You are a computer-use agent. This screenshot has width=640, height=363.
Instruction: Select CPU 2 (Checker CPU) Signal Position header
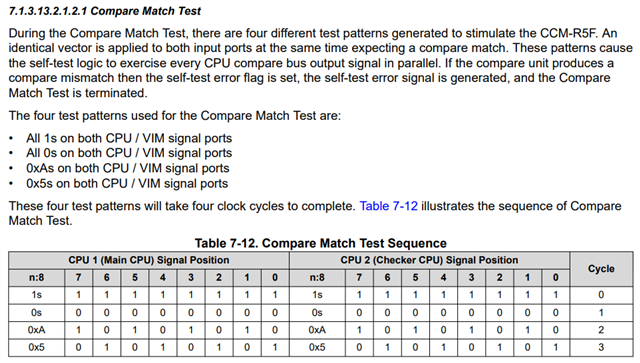click(x=429, y=260)
